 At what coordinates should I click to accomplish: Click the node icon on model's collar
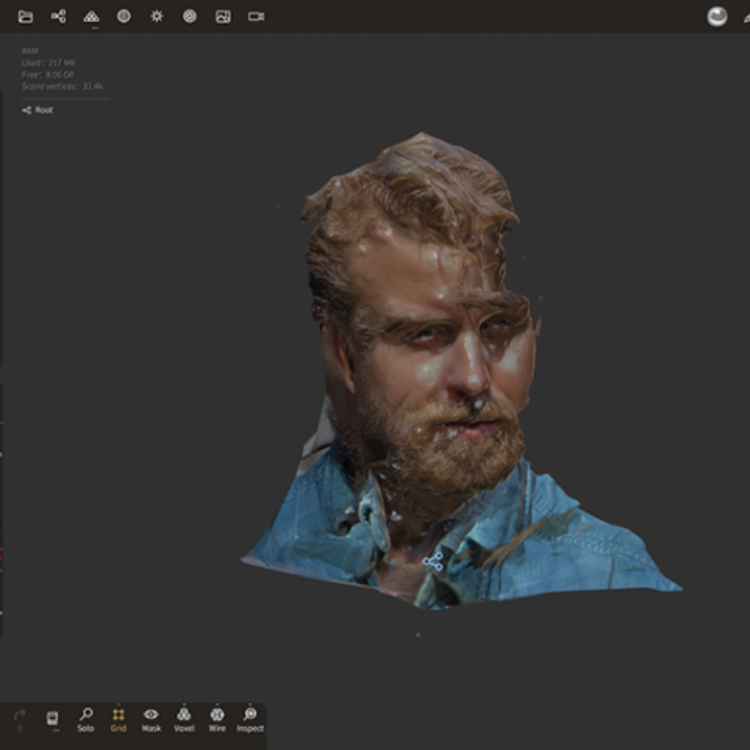433,562
